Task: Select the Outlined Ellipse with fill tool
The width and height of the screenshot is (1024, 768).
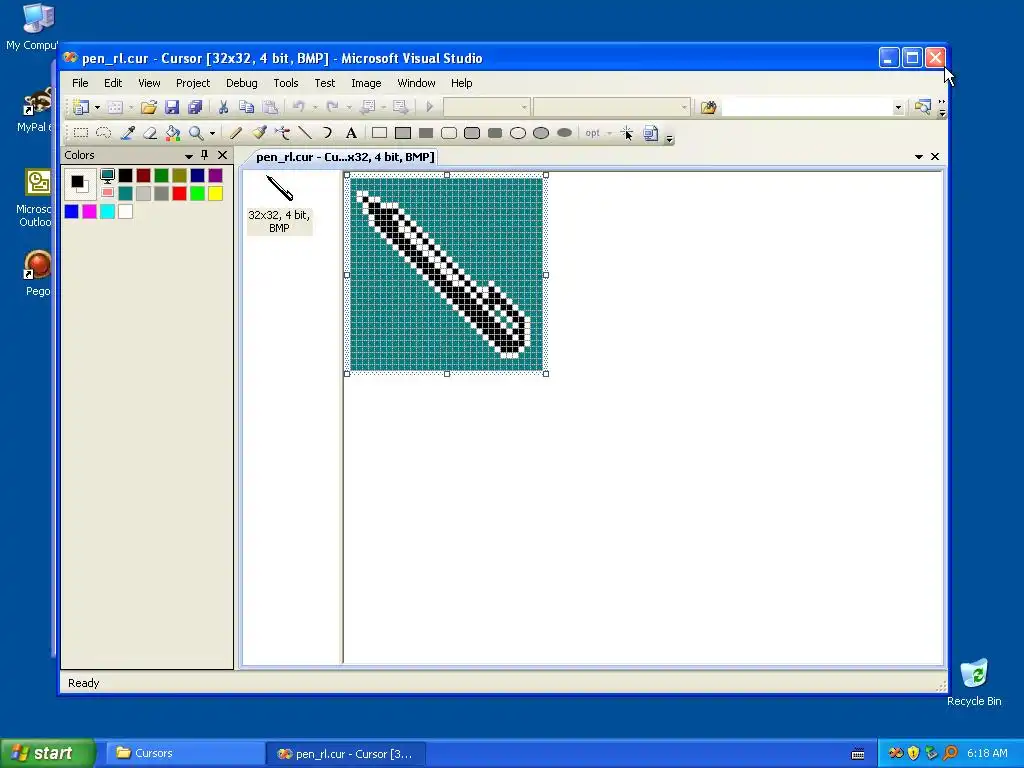Action: click(x=541, y=133)
